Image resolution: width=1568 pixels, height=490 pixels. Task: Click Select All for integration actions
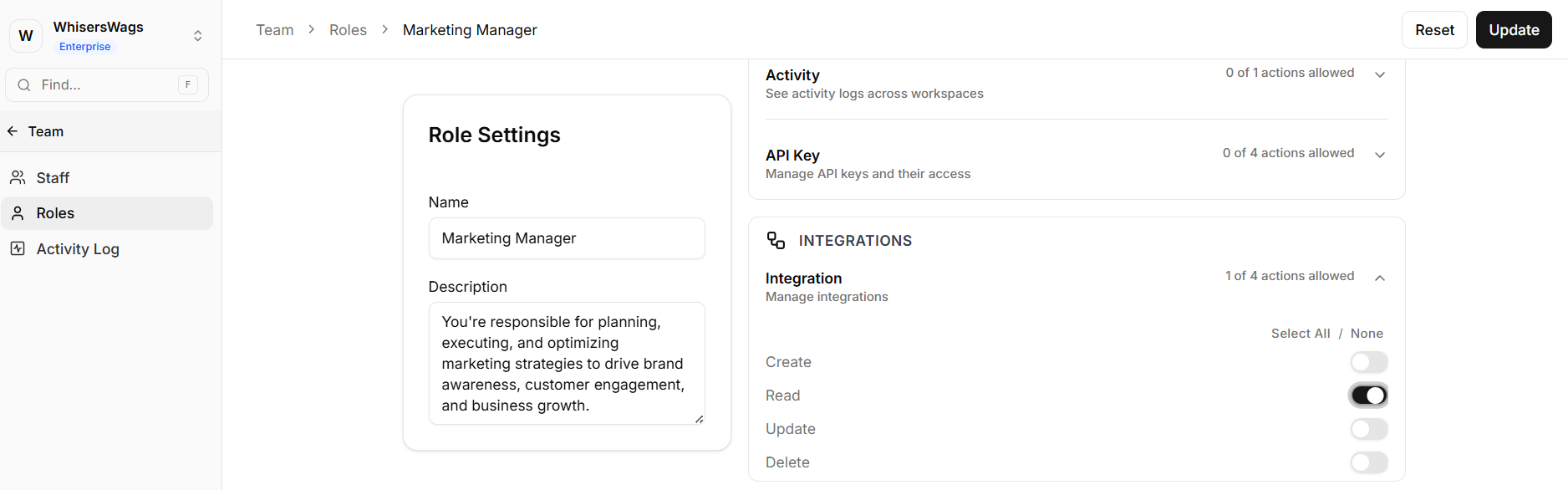1300,334
